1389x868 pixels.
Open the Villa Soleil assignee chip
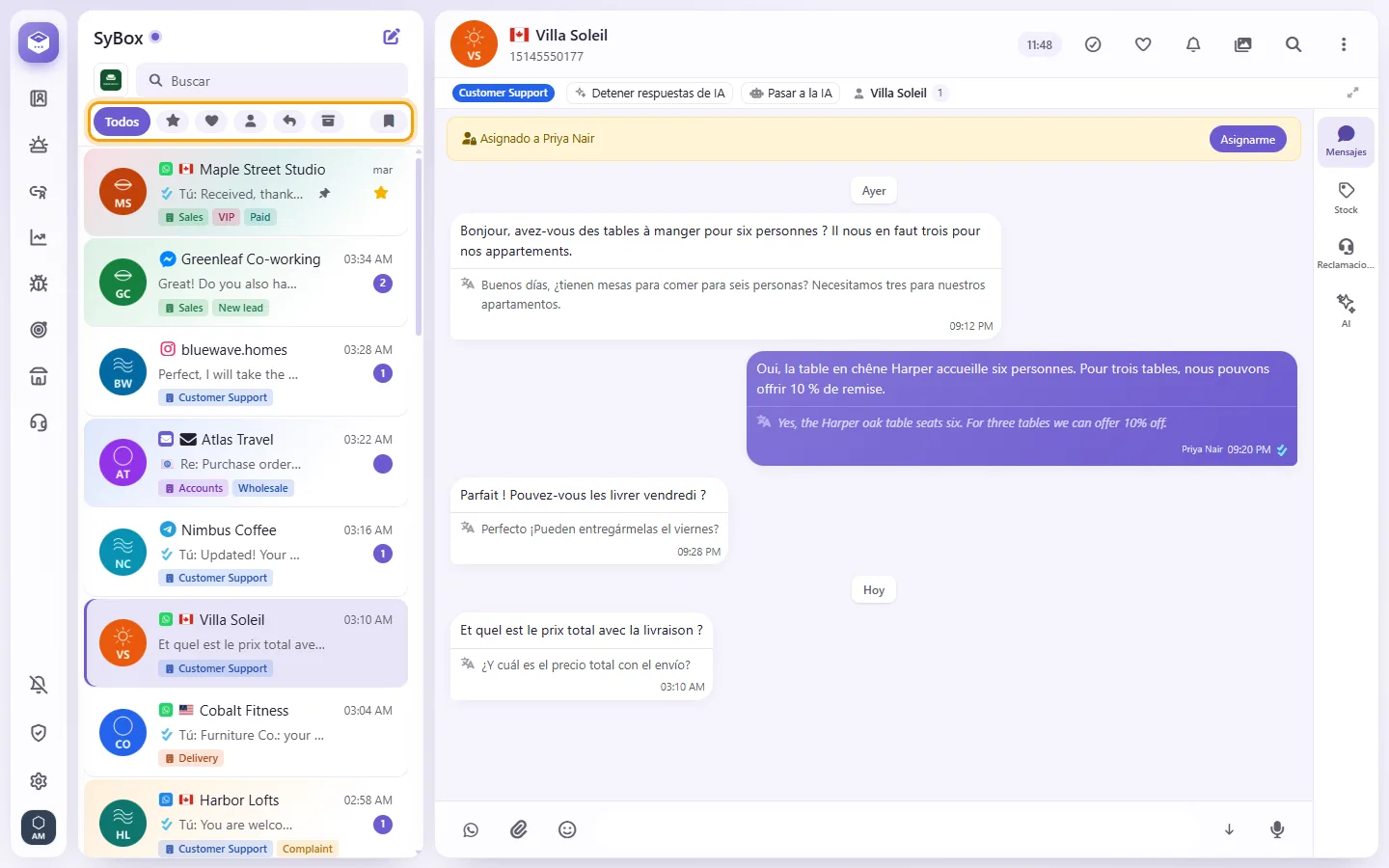pyautogui.click(x=899, y=93)
